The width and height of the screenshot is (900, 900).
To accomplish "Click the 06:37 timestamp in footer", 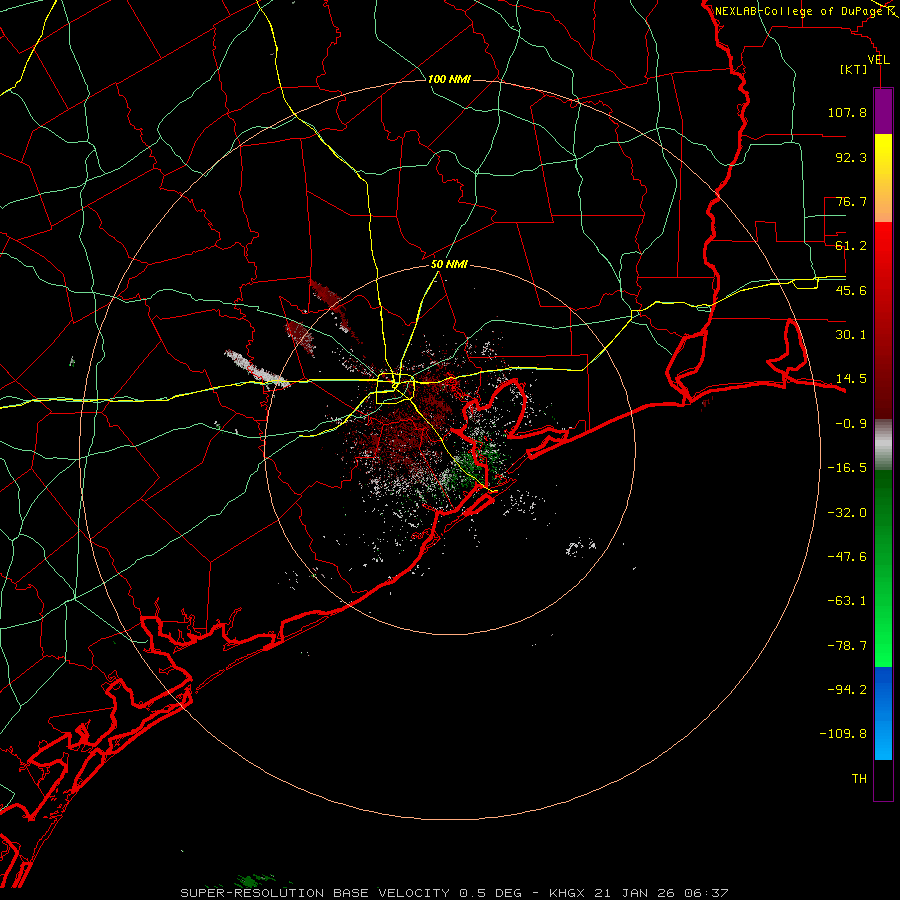I will click(x=706, y=893).
